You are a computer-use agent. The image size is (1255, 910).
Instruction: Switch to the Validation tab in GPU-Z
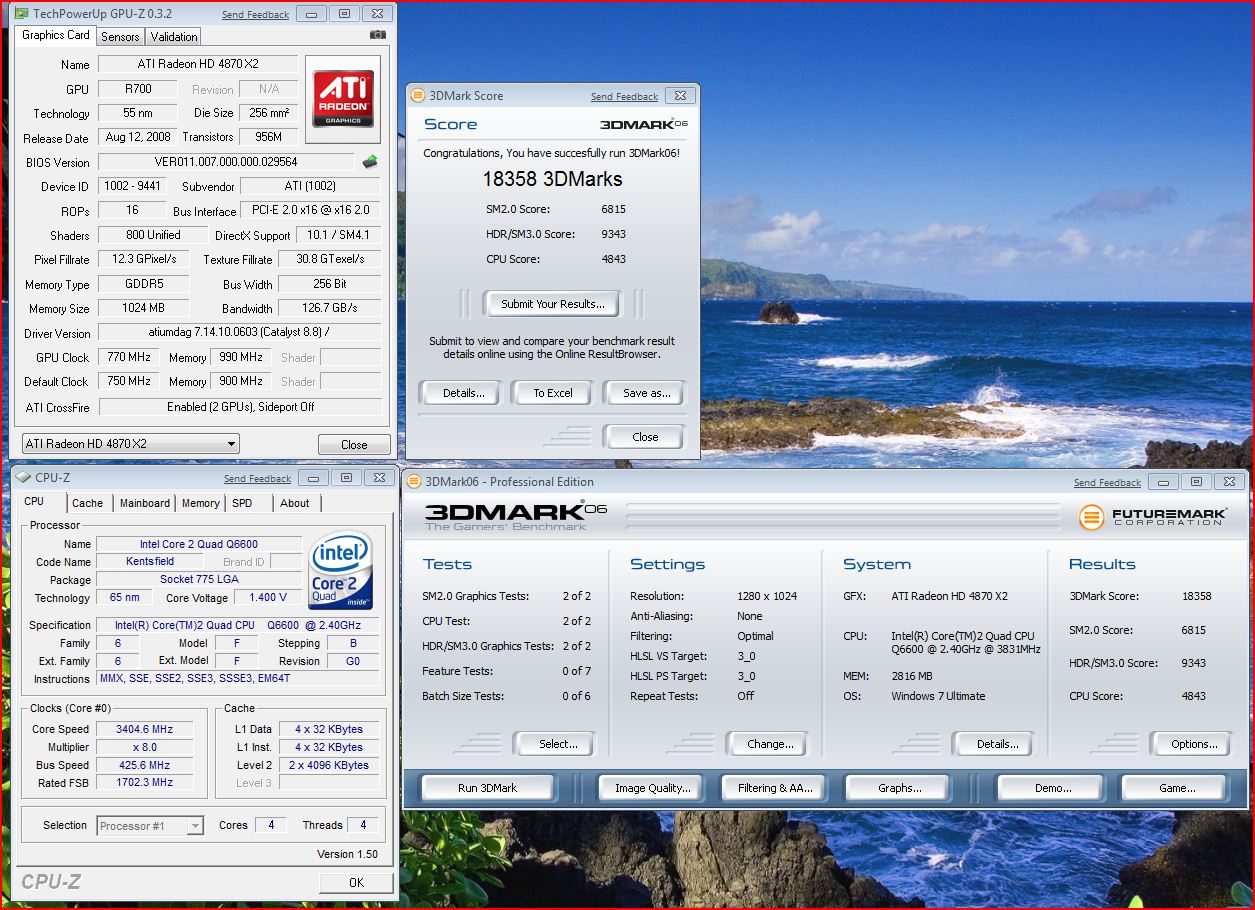(174, 37)
